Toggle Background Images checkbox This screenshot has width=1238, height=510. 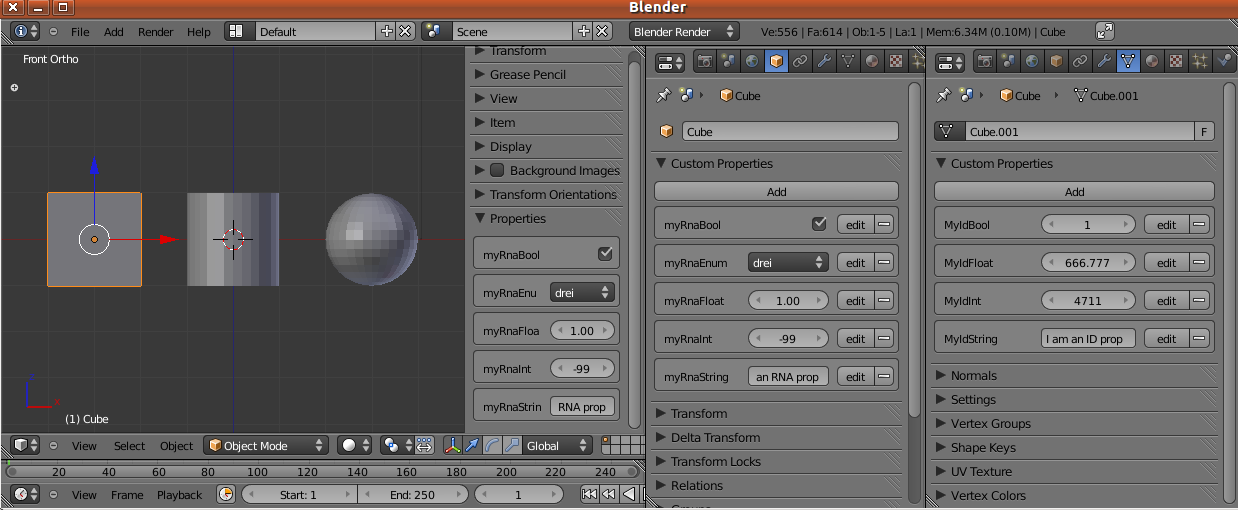(x=497, y=170)
